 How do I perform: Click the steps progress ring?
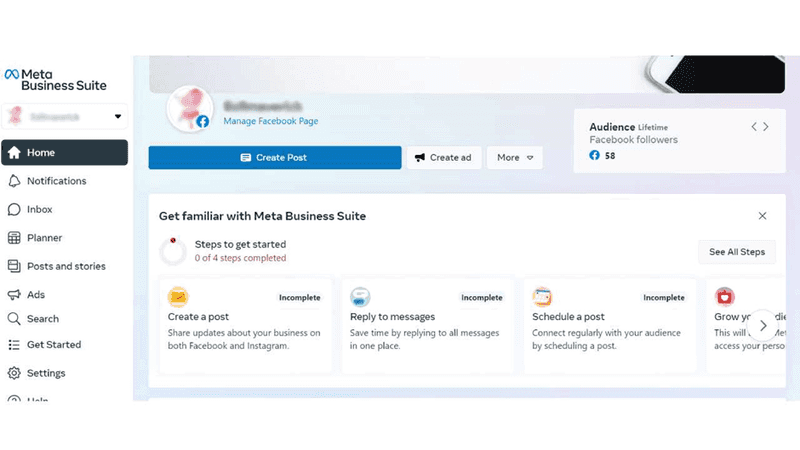tap(173, 251)
